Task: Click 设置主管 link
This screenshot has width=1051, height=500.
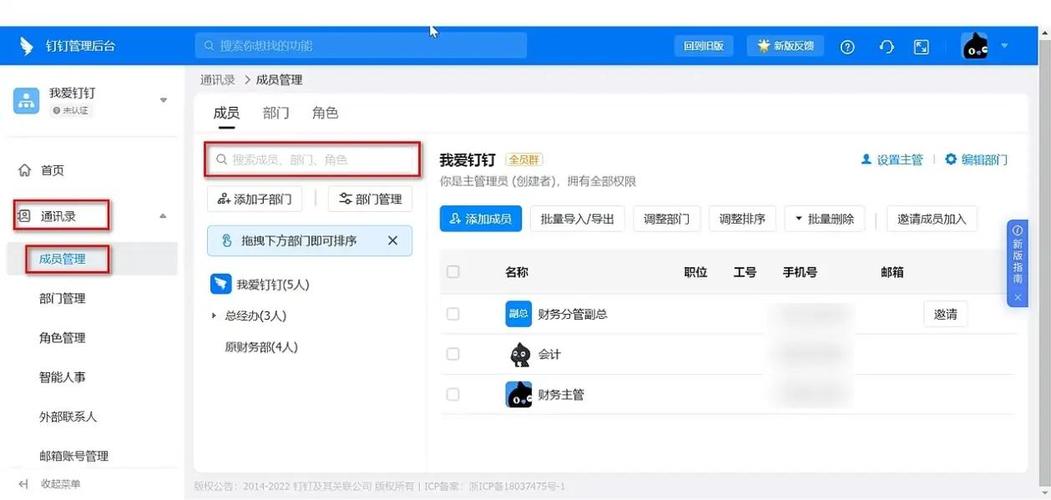Action: [x=891, y=160]
